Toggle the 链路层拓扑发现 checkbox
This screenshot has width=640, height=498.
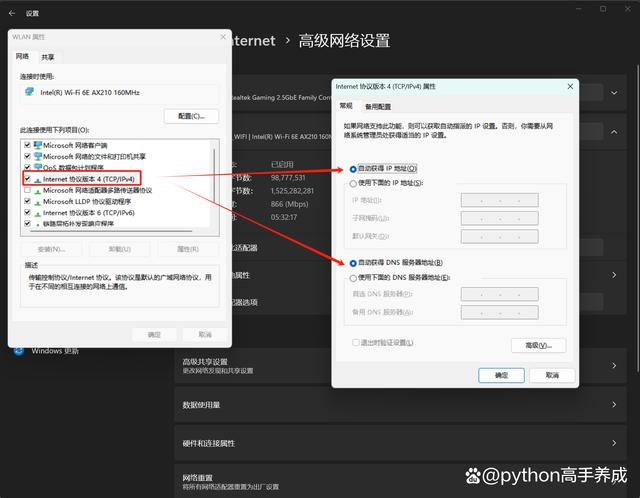click(x=27, y=223)
